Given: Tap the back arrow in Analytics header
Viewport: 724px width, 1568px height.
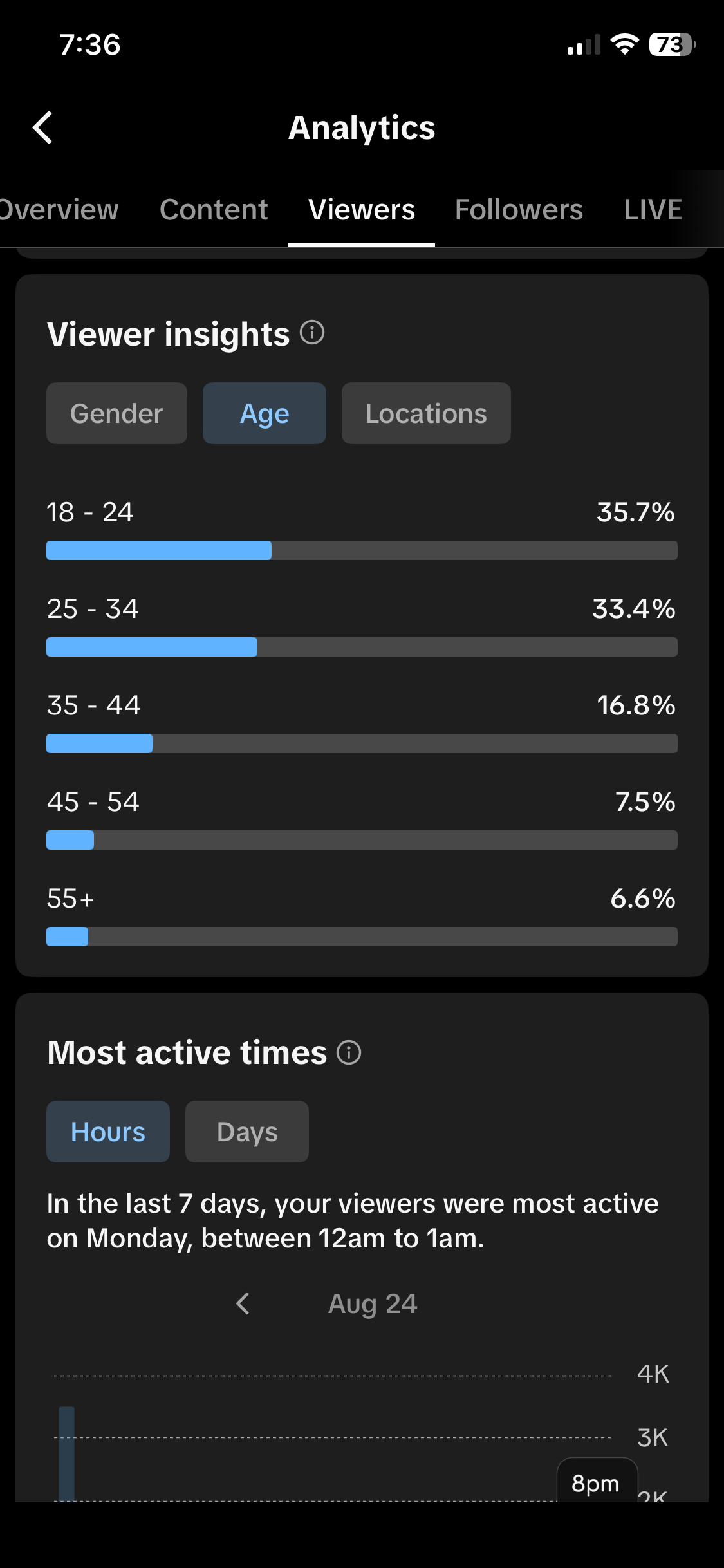Looking at the screenshot, I should pos(42,127).
